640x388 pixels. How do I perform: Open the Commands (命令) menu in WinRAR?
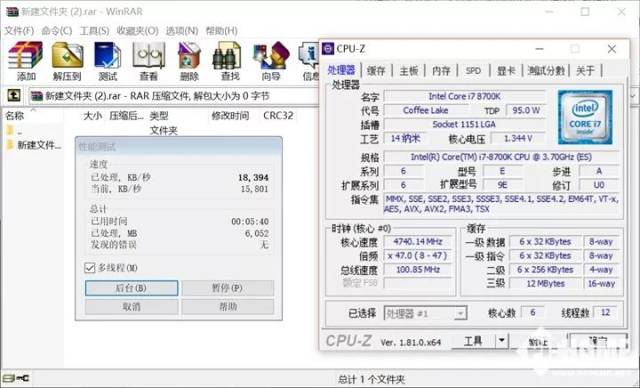57,31
